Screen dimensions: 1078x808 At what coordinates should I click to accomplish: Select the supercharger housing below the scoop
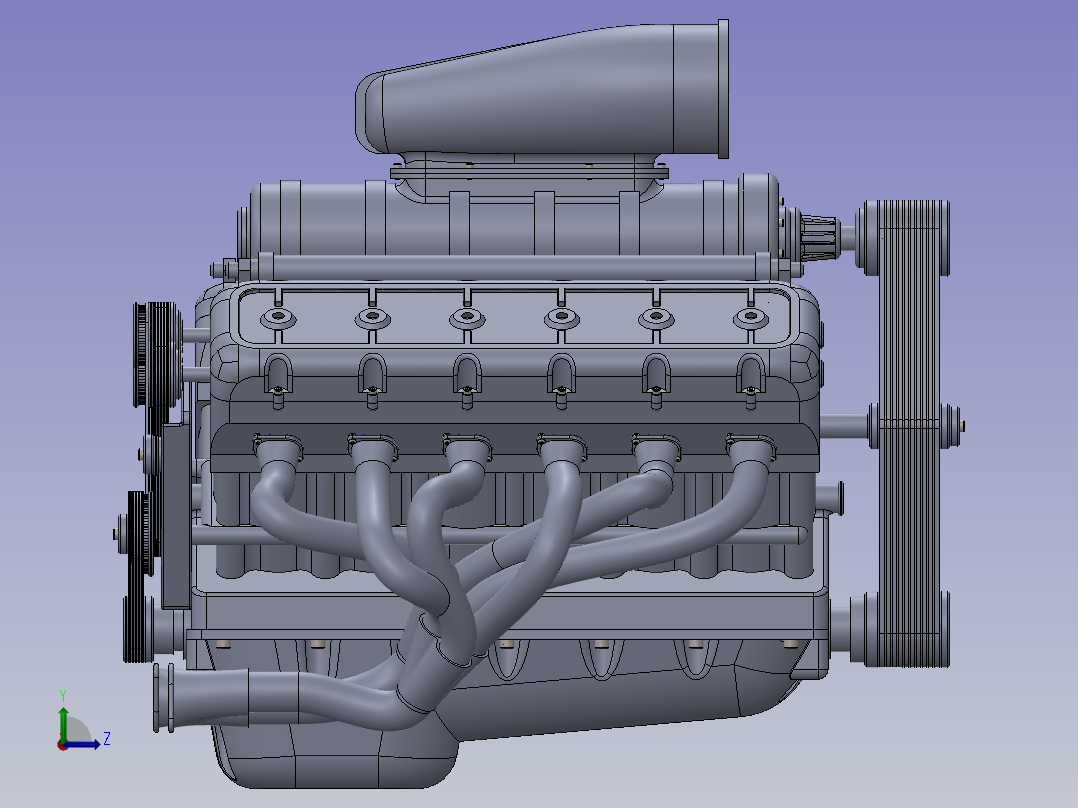[x=512, y=219]
